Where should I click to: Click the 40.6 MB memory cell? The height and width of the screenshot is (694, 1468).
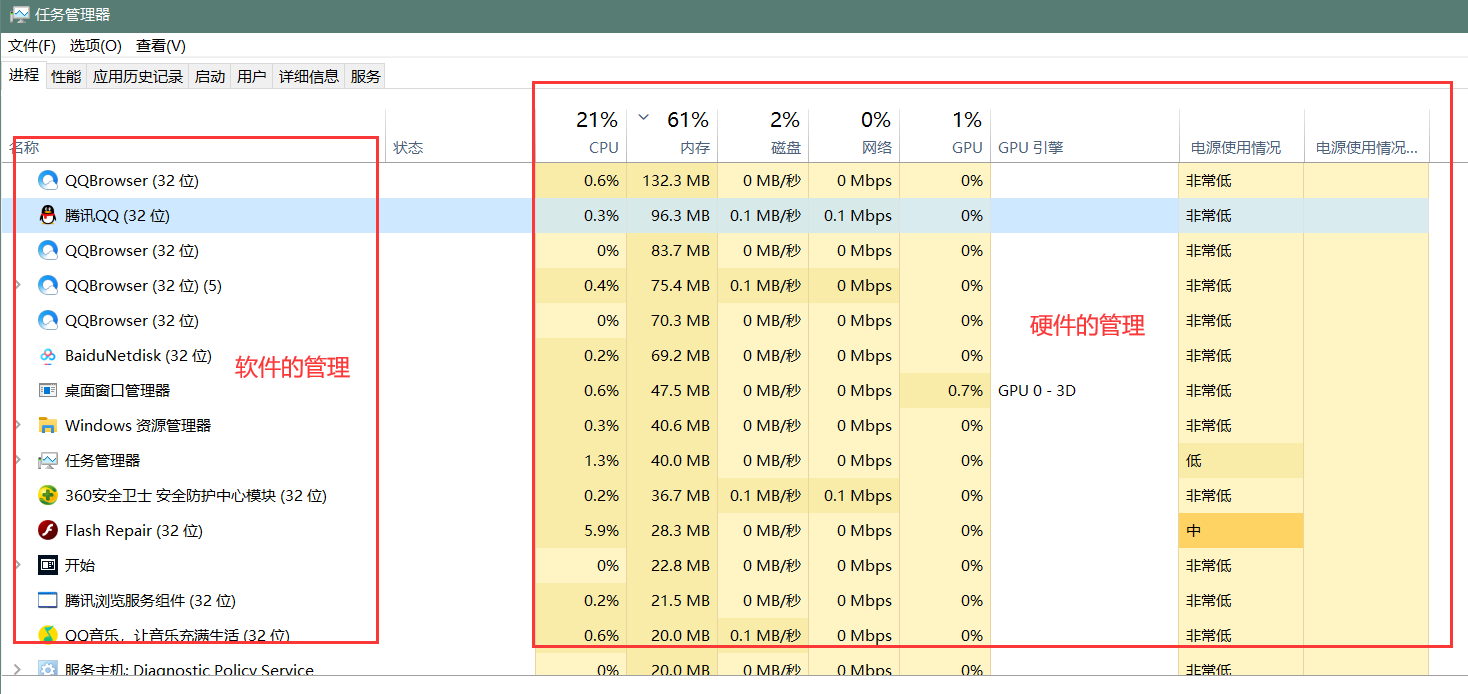[672, 426]
